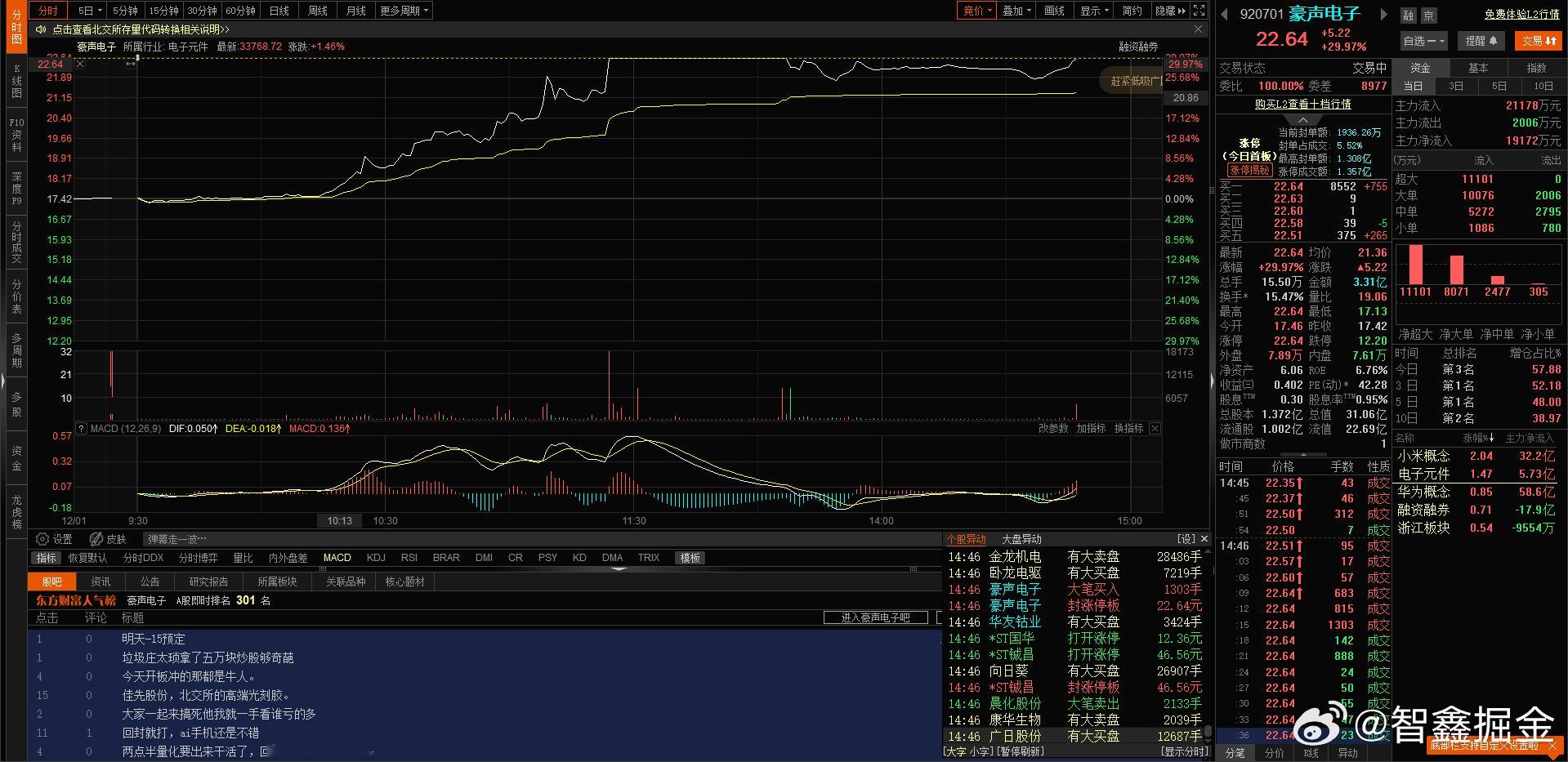The width and height of the screenshot is (1568, 762).
Task: Open the 叠加 overlay dropdown
Action: (1016, 11)
